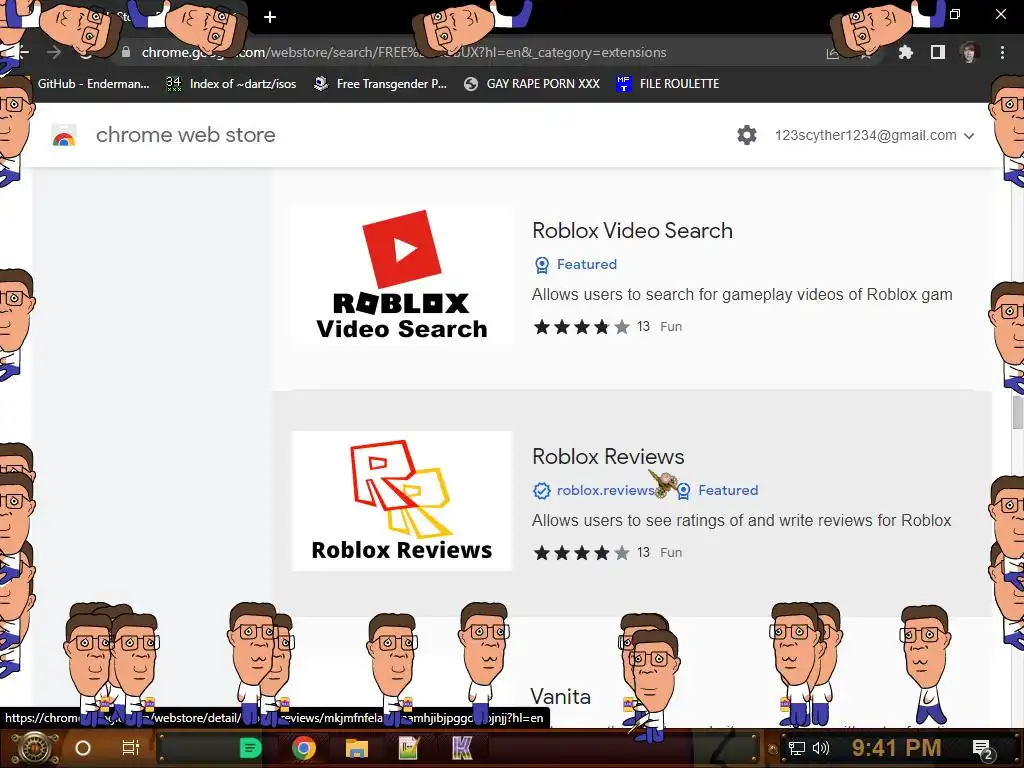Click the 'chrome web store' title text

[185, 135]
